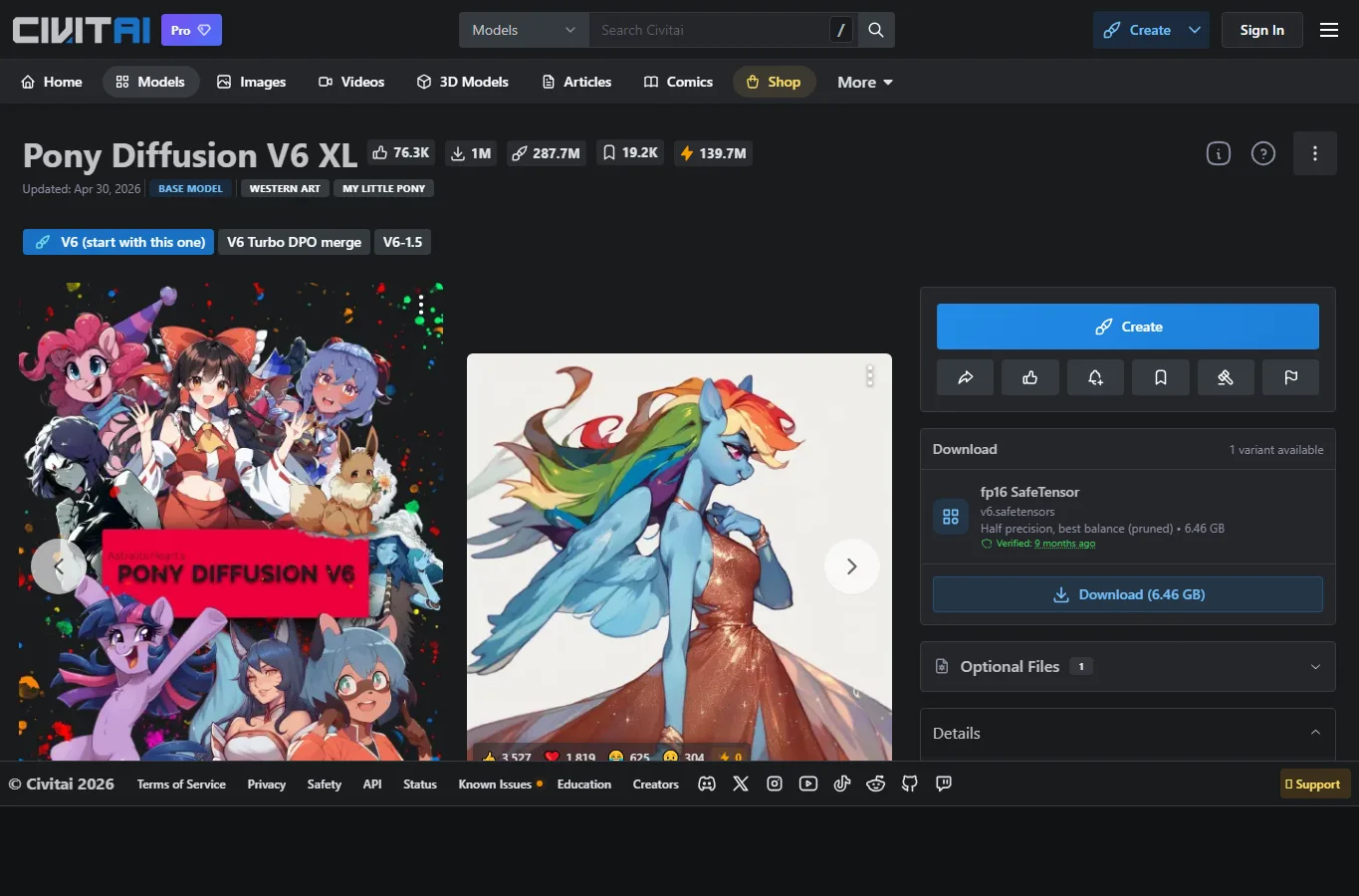This screenshot has width=1359, height=896.
Task: Open the Create button dropdown arrow in header
Action: [x=1195, y=30]
